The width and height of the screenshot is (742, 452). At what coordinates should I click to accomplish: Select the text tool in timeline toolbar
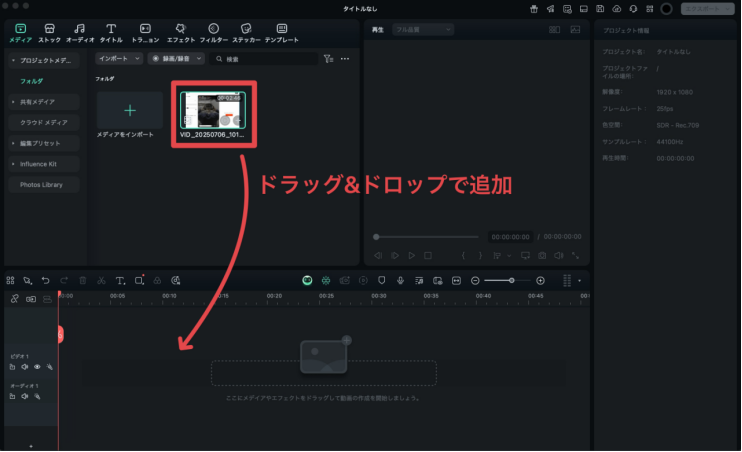(120, 281)
